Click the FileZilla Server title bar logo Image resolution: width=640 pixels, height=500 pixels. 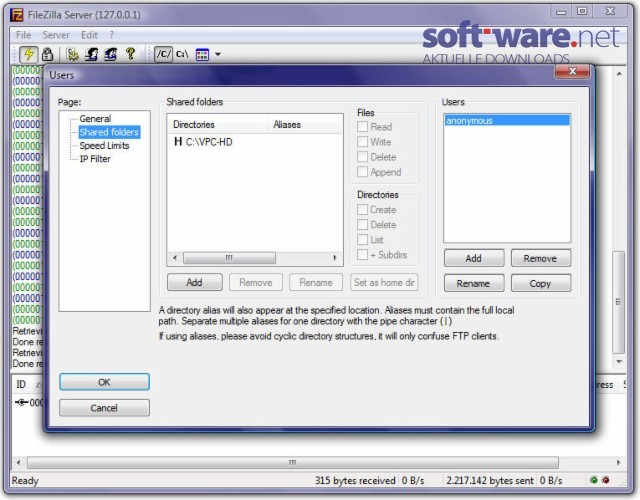[17, 15]
